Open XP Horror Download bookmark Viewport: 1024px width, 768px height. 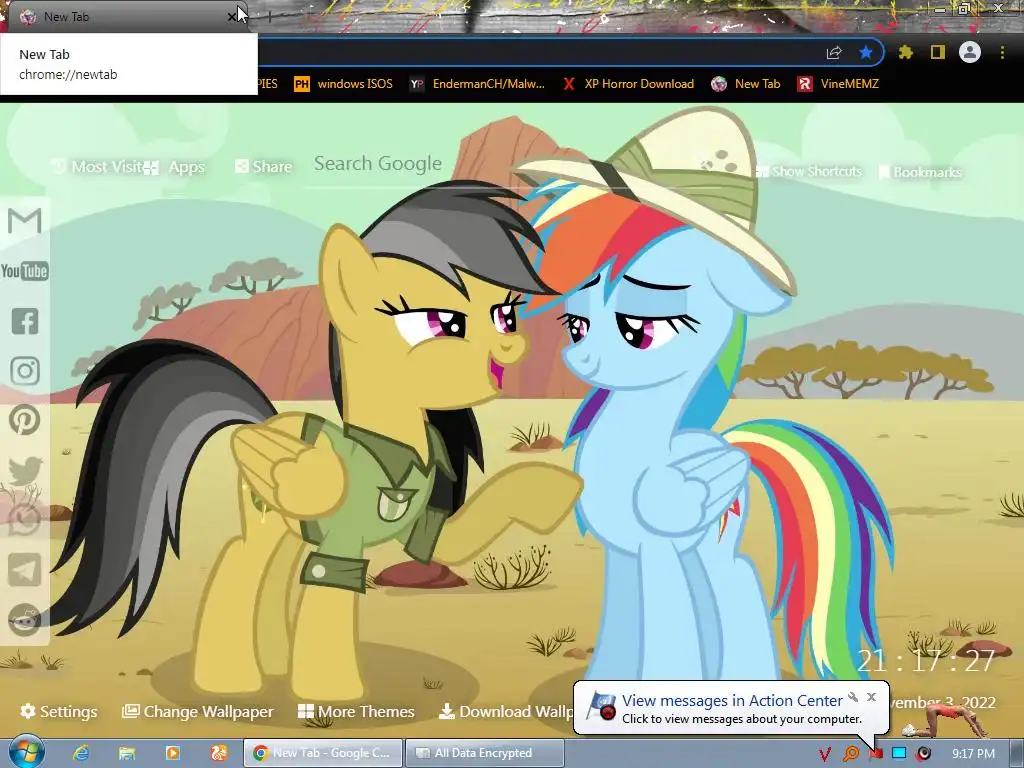coord(628,84)
